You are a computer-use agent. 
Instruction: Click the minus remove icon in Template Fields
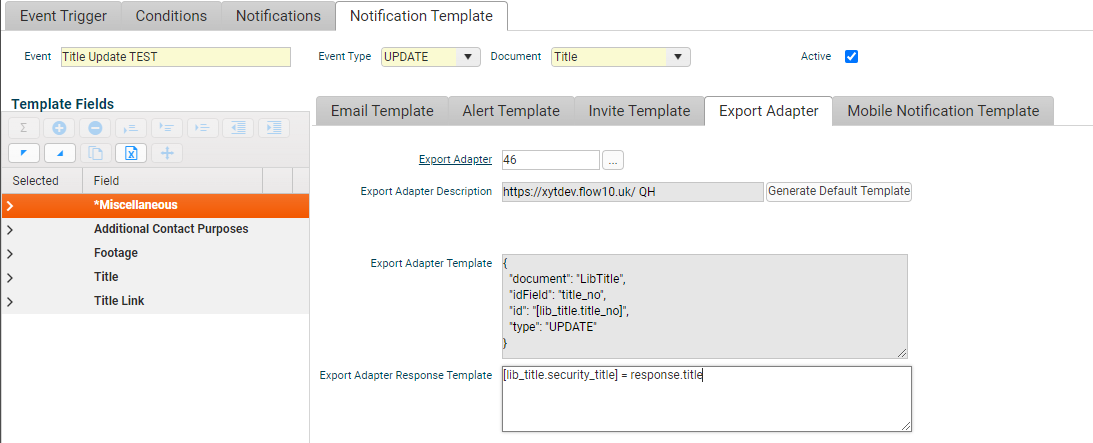click(x=95, y=128)
